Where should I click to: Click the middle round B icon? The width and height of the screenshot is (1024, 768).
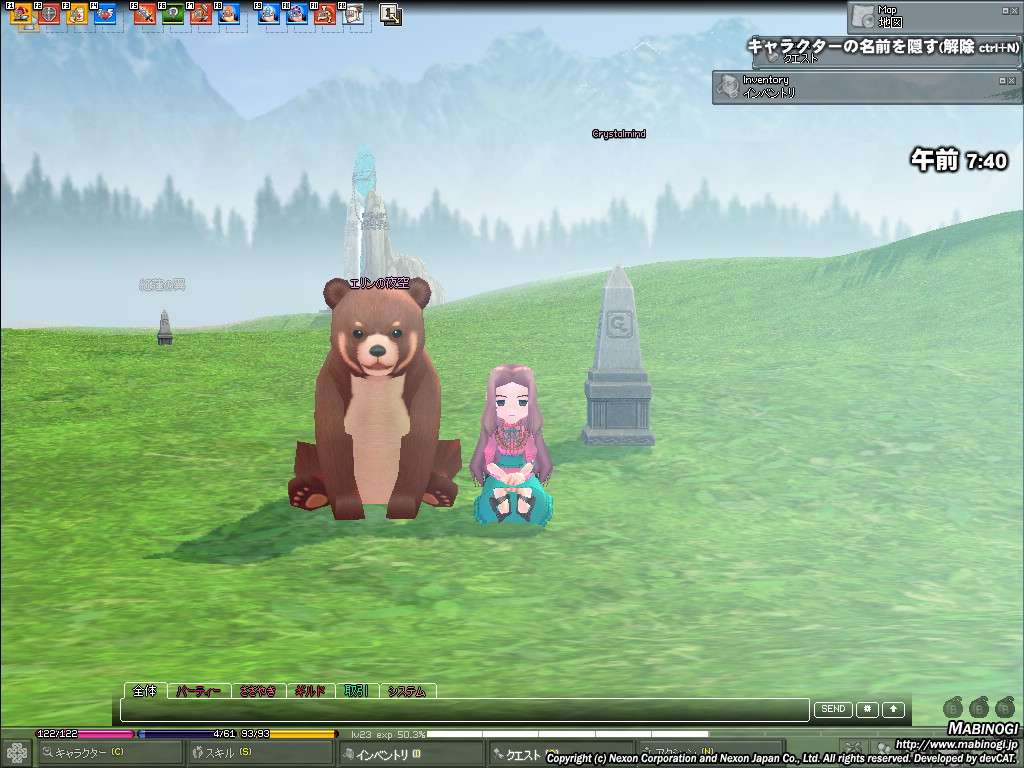pos(979,707)
